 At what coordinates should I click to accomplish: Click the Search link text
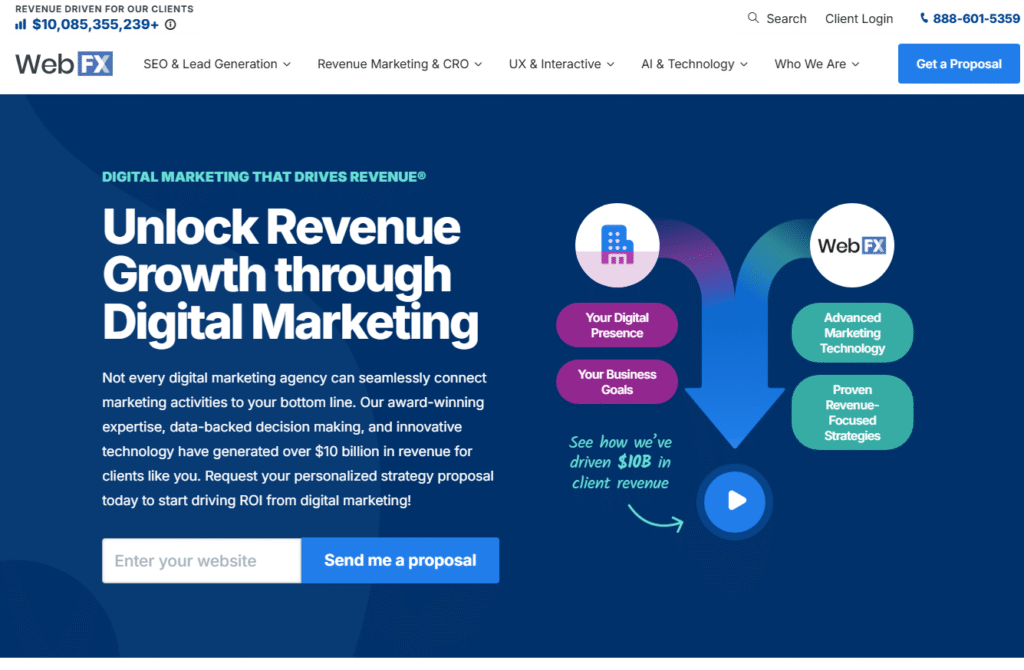(786, 18)
